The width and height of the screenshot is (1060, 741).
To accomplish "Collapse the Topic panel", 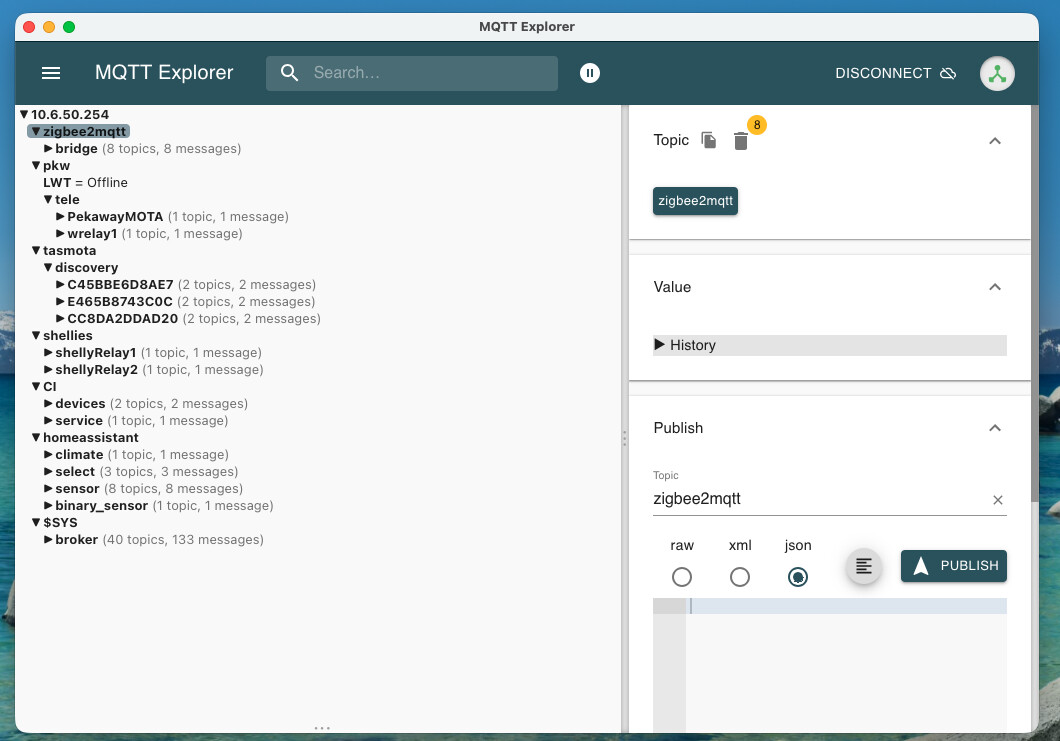I will pyautogui.click(x=994, y=141).
